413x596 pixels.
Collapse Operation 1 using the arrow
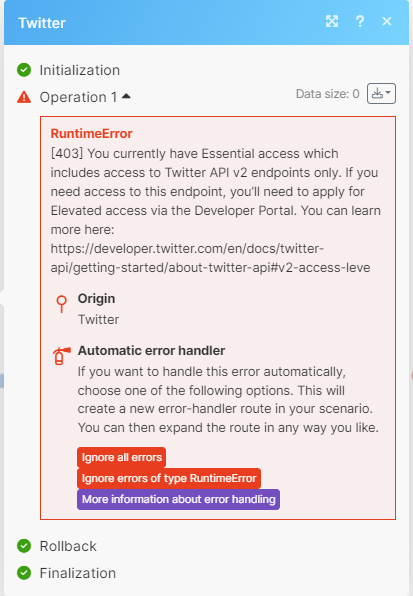click(x=126, y=97)
